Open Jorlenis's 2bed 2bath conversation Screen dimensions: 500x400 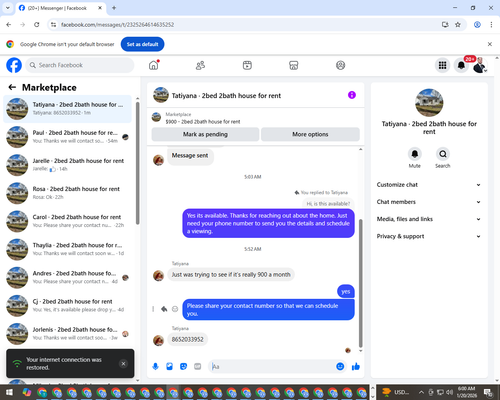[67, 334]
